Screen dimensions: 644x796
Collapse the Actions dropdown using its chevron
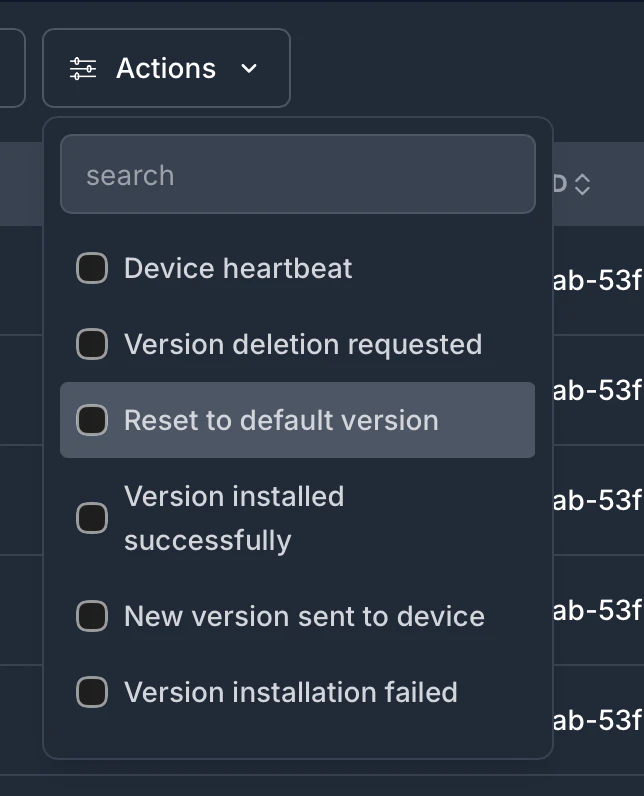click(x=250, y=68)
